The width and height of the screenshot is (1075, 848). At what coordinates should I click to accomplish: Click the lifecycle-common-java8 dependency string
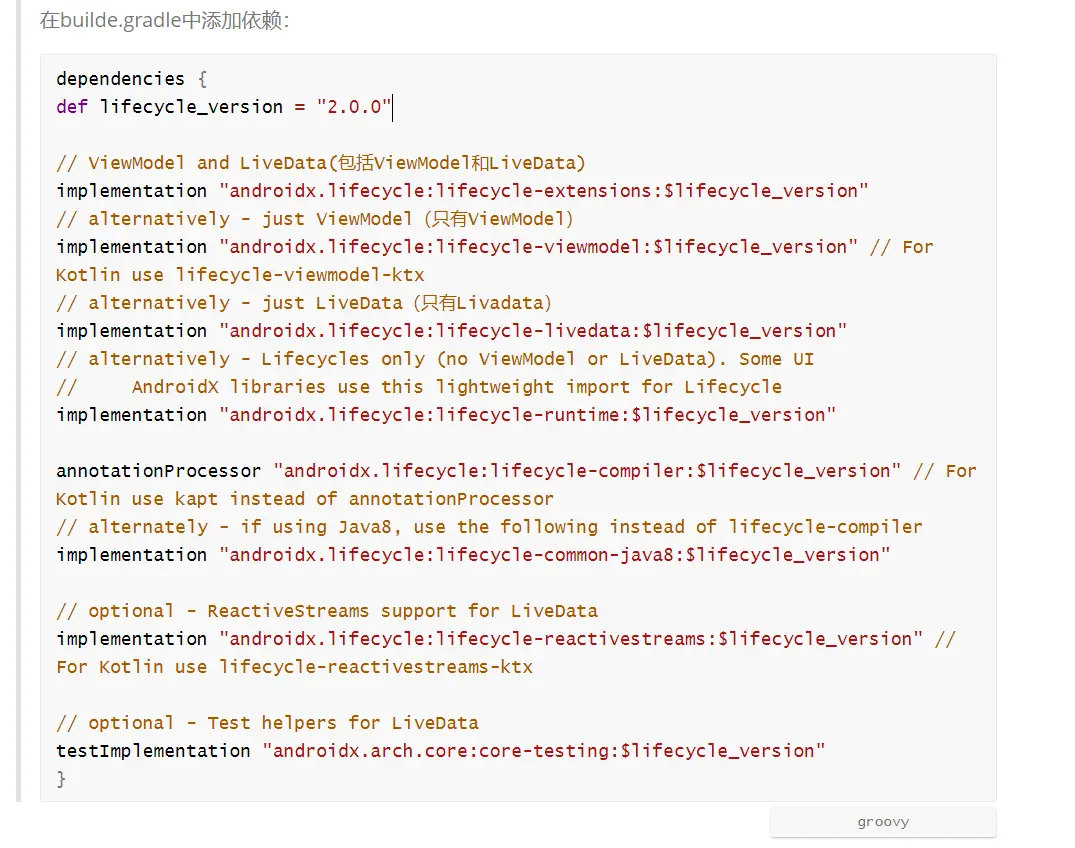(x=555, y=555)
